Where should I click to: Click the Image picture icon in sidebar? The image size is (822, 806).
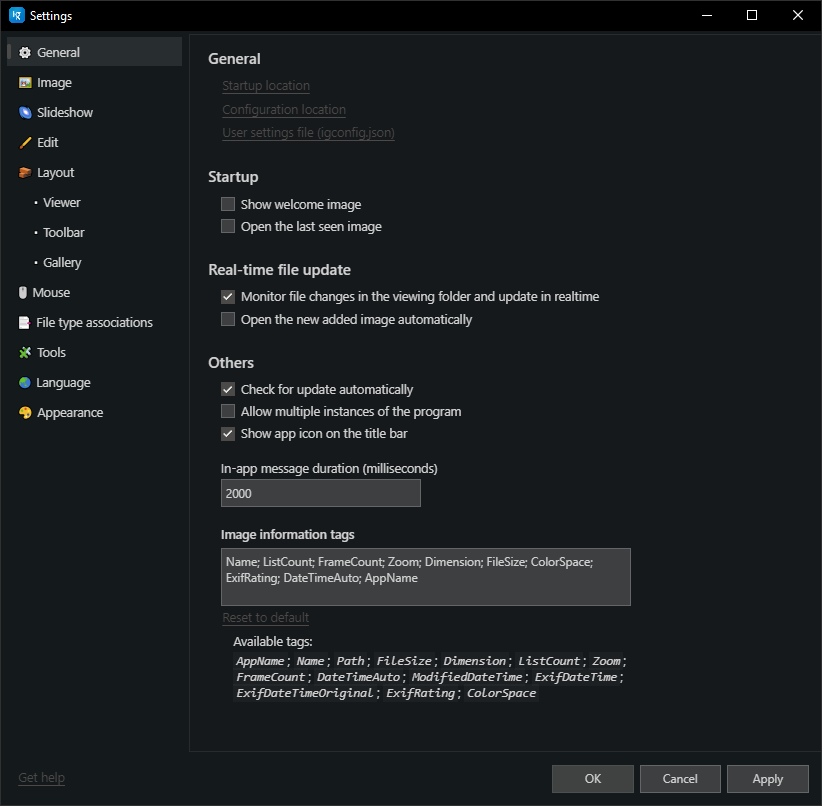[25, 83]
